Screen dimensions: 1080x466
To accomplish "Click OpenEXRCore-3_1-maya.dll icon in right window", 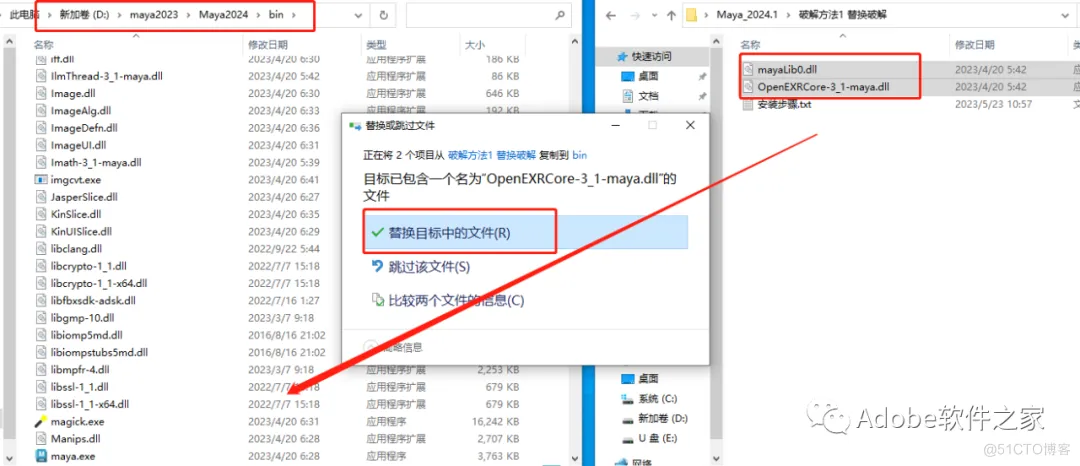I will tap(749, 87).
